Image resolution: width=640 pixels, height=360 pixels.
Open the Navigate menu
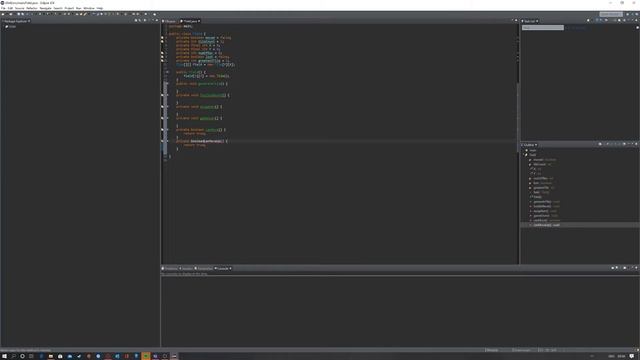tap(45, 8)
